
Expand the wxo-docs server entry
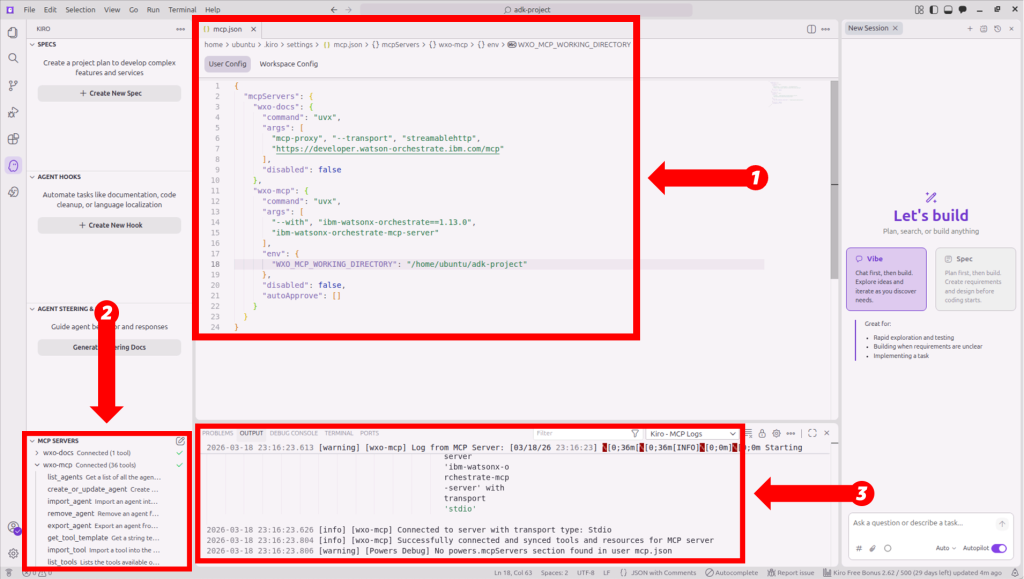click(x=37, y=453)
